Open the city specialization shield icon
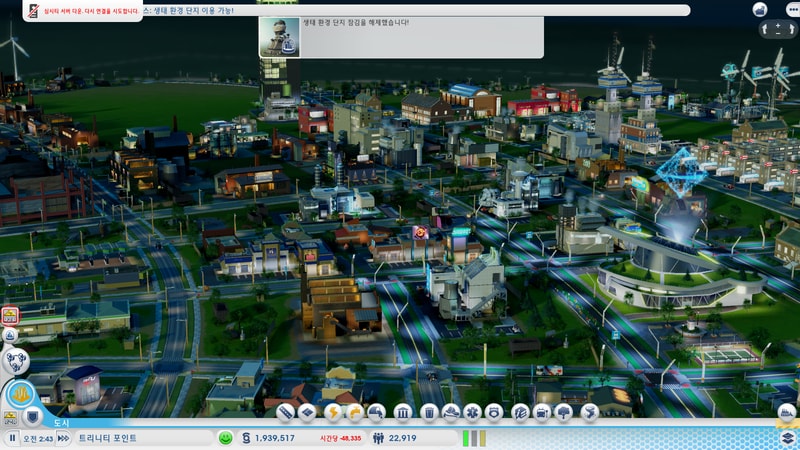800x450 pixels. [33, 417]
